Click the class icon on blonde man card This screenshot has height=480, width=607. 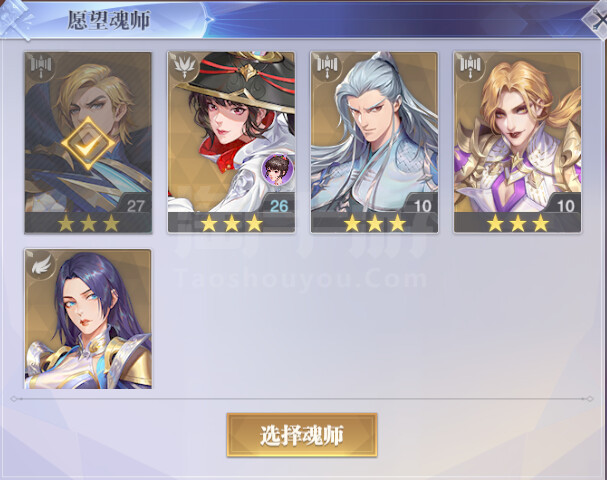click(x=41, y=67)
